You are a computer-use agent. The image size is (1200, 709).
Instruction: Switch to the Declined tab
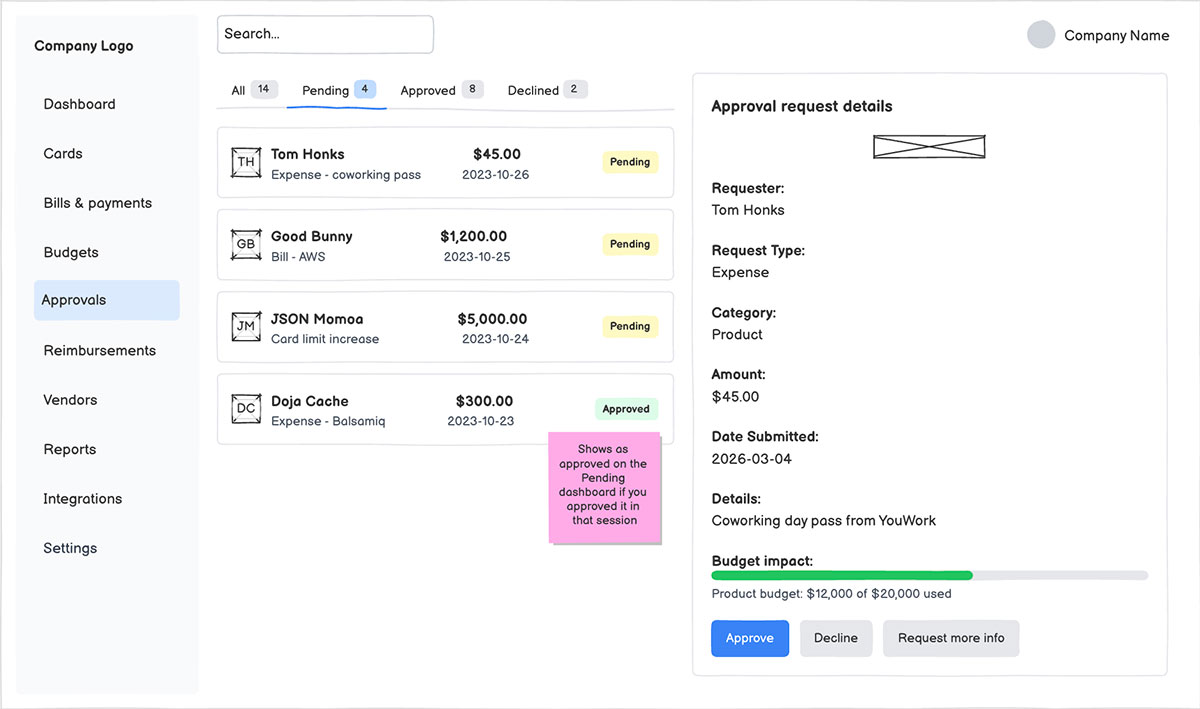click(x=532, y=89)
